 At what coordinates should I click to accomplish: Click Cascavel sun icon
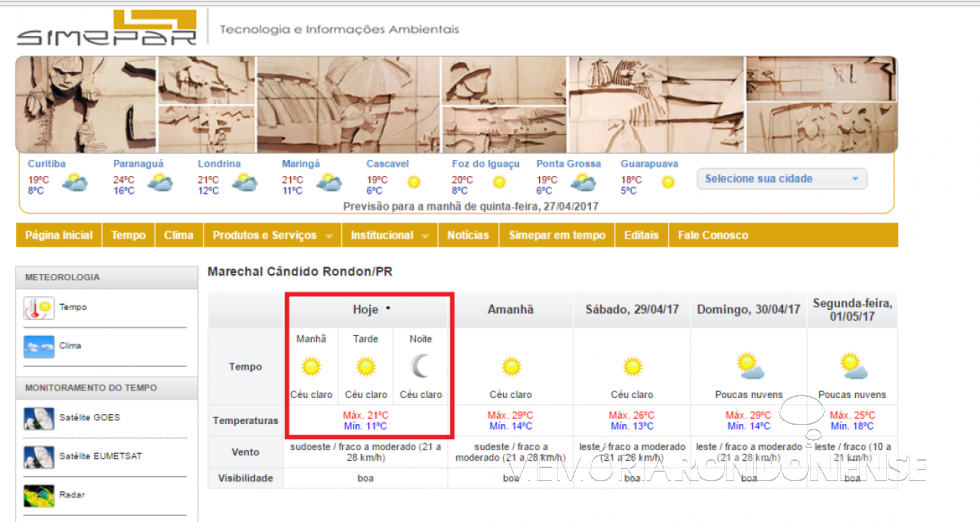pyautogui.click(x=414, y=183)
